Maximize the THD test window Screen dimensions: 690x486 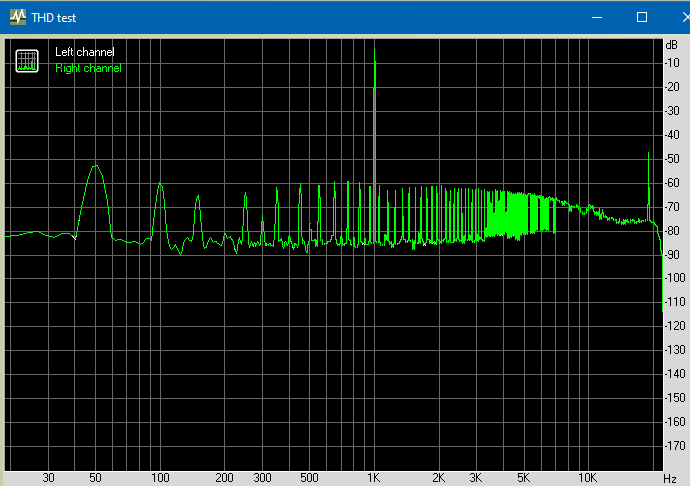click(642, 17)
